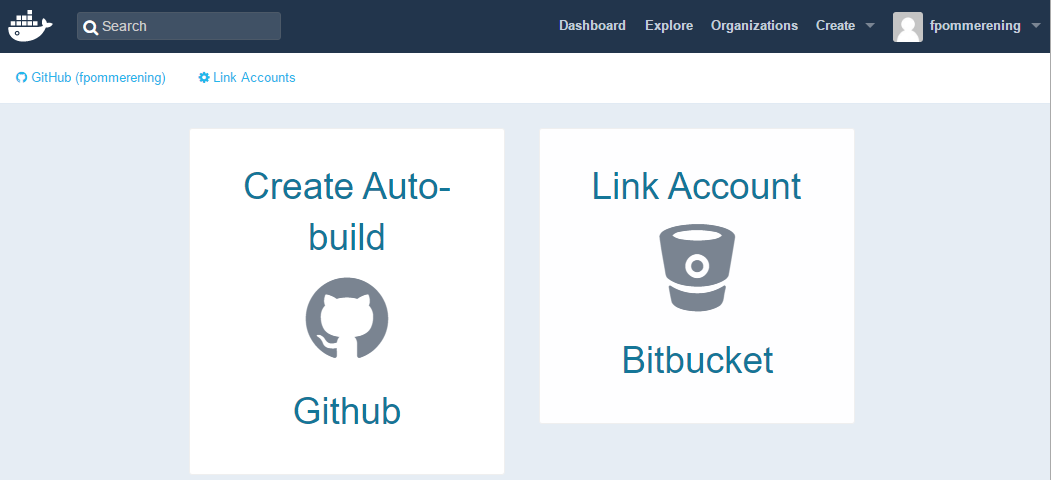1051x480 pixels.
Task: Click the gear icon beside Link Accounts
Action: pyautogui.click(x=204, y=78)
